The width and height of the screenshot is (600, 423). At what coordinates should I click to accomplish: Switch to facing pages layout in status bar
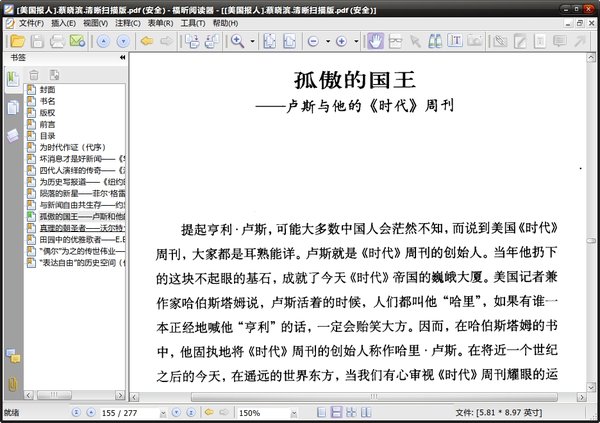coord(366,412)
